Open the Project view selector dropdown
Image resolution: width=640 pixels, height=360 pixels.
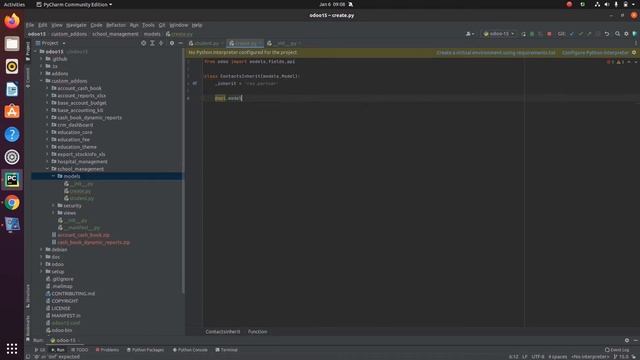pos(51,43)
